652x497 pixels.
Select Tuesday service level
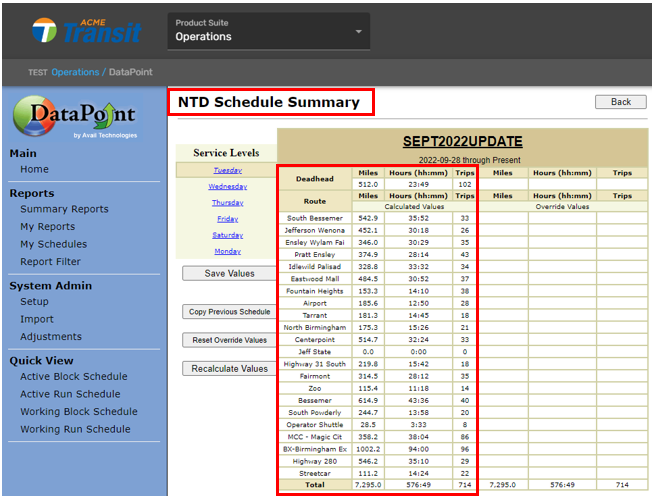point(227,170)
